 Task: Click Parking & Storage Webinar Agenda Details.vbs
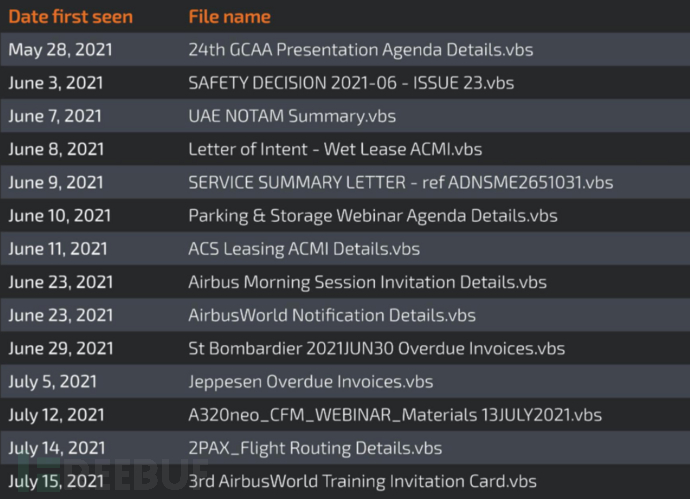point(373,215)
